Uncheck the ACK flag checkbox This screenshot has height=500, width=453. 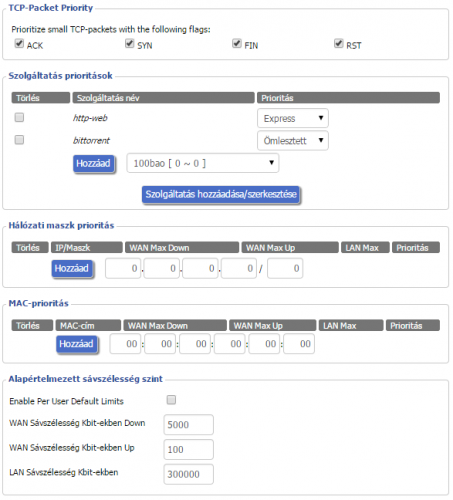(19, 43)
